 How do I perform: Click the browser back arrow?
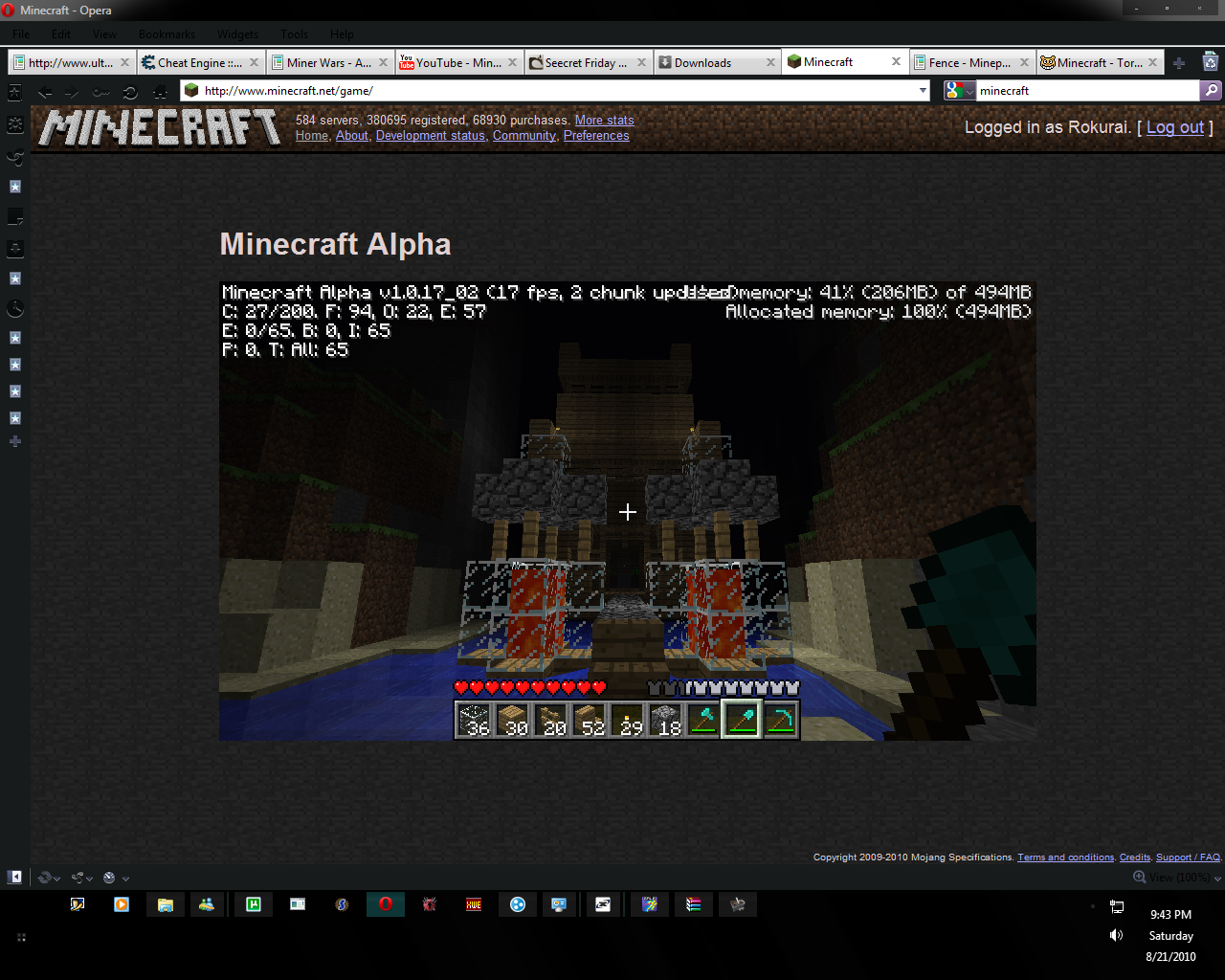pyautogui.click(x=45, y=92)
